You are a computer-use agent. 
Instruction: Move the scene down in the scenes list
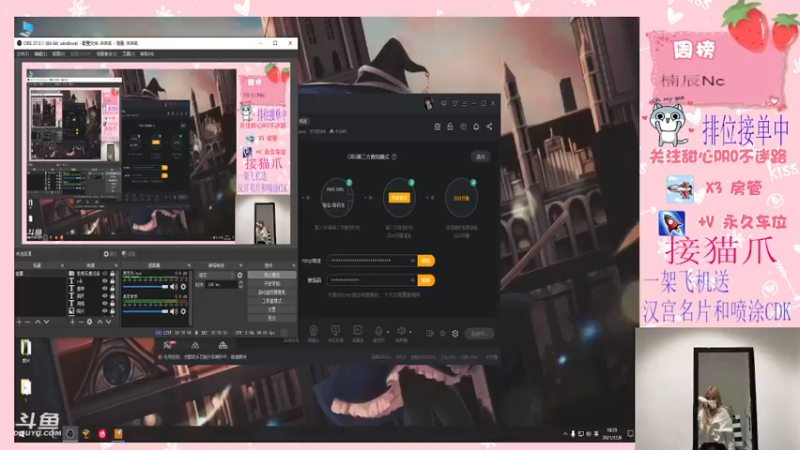(46, 321)
